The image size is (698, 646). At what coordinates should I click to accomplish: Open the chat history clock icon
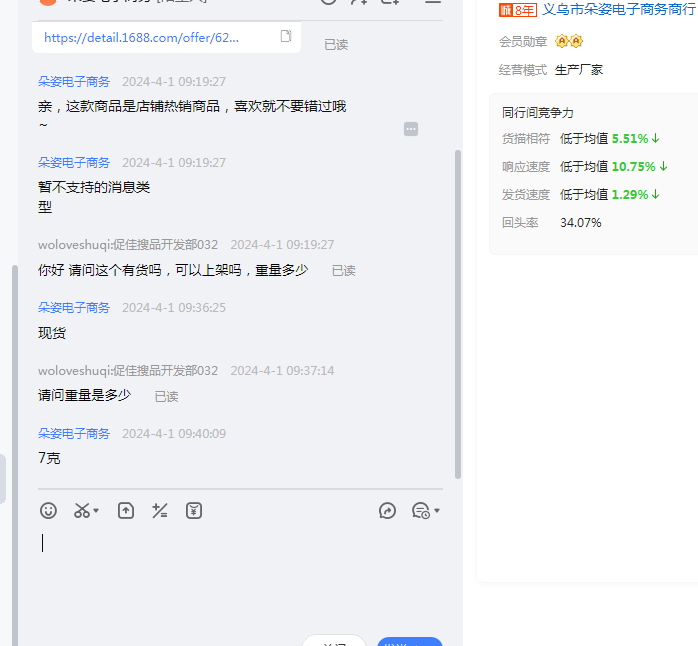coord(421,511)
